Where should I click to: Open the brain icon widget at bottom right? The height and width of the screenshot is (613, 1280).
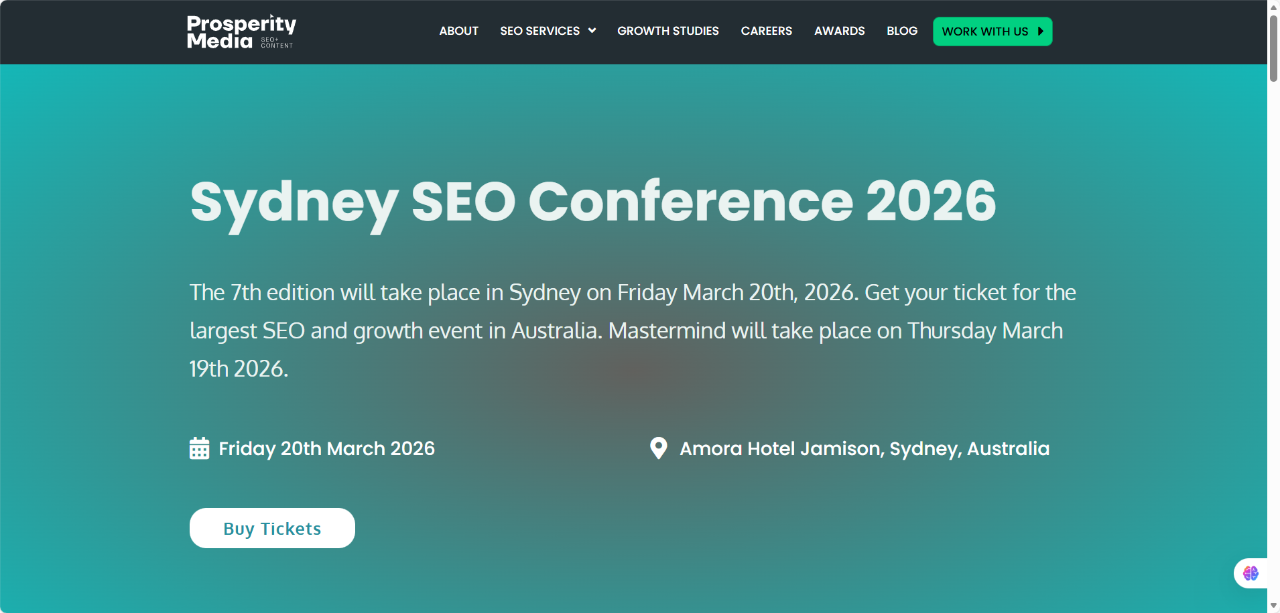point(1251,573)
